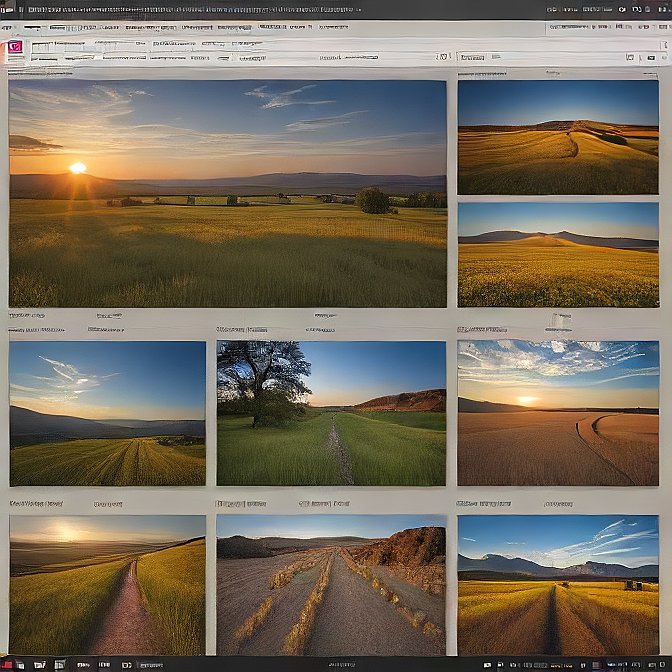672x672 pixels.
Task: Click the pink app logo in toolbar
Action: pos(15,46)
